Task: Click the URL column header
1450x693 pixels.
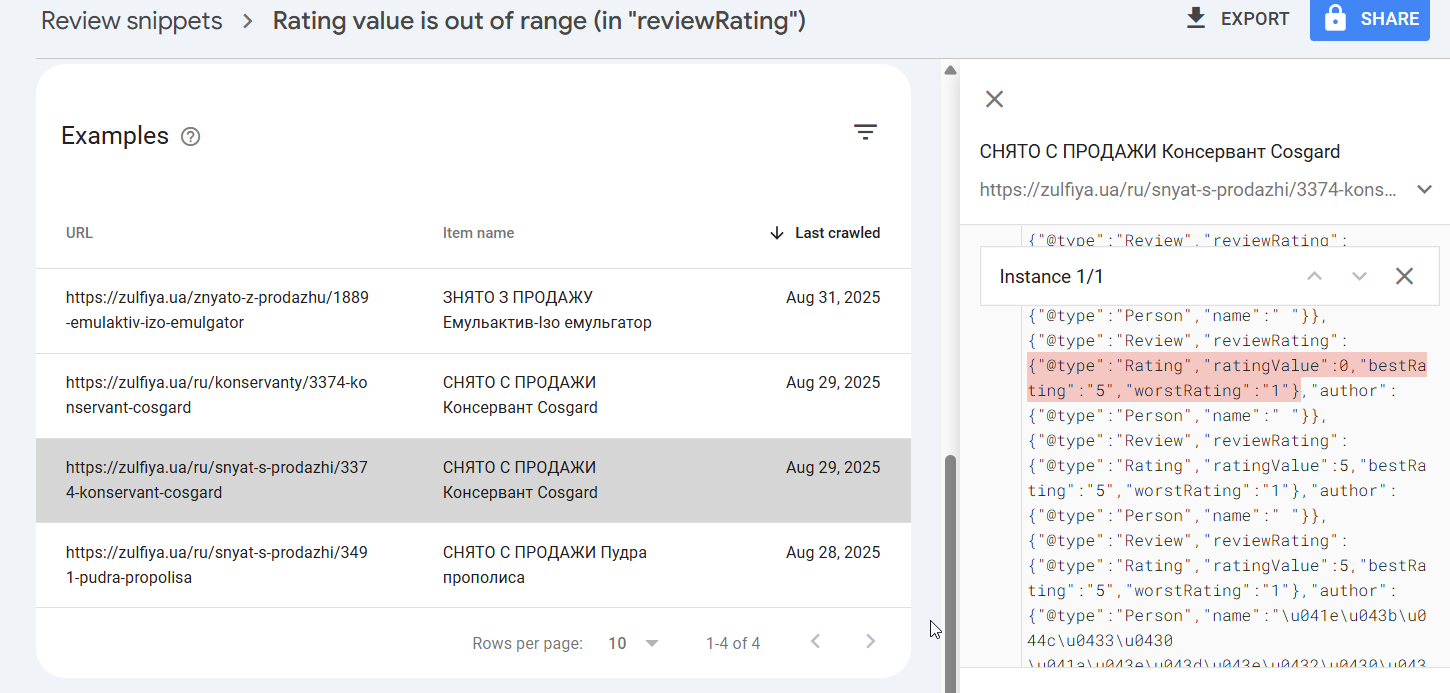Action: (79, 233)
